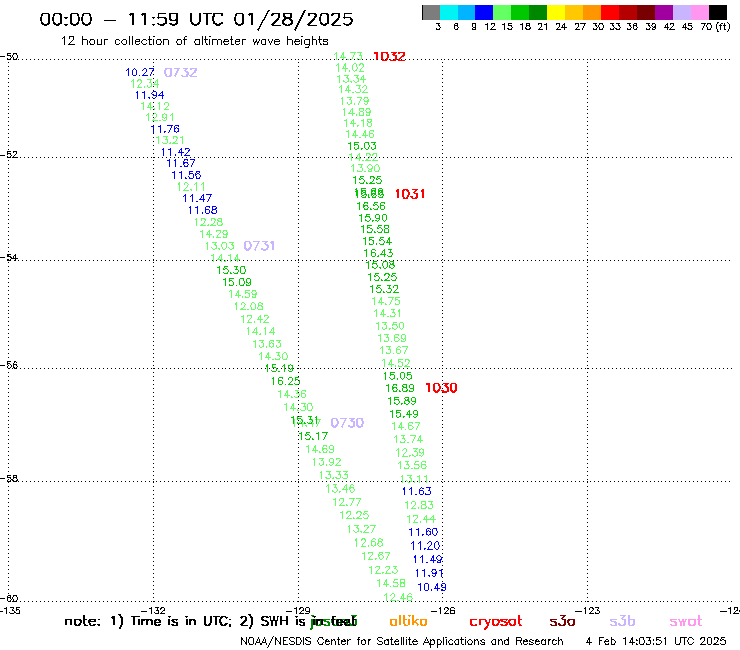
Task: Click the dark blue 12 ft legend swatch
Action: (484, 12)
